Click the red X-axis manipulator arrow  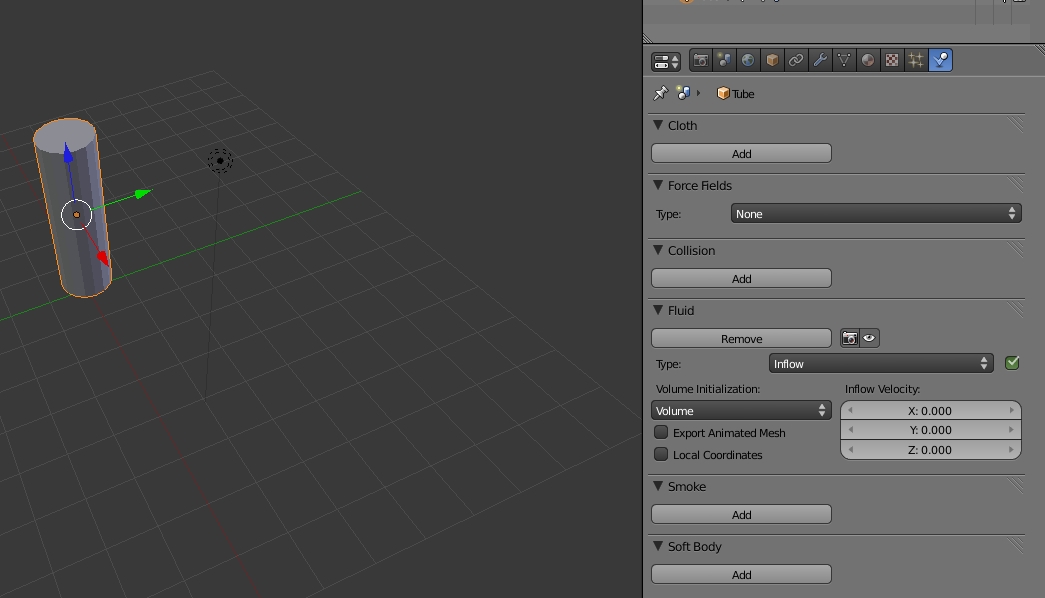point(103,259)
